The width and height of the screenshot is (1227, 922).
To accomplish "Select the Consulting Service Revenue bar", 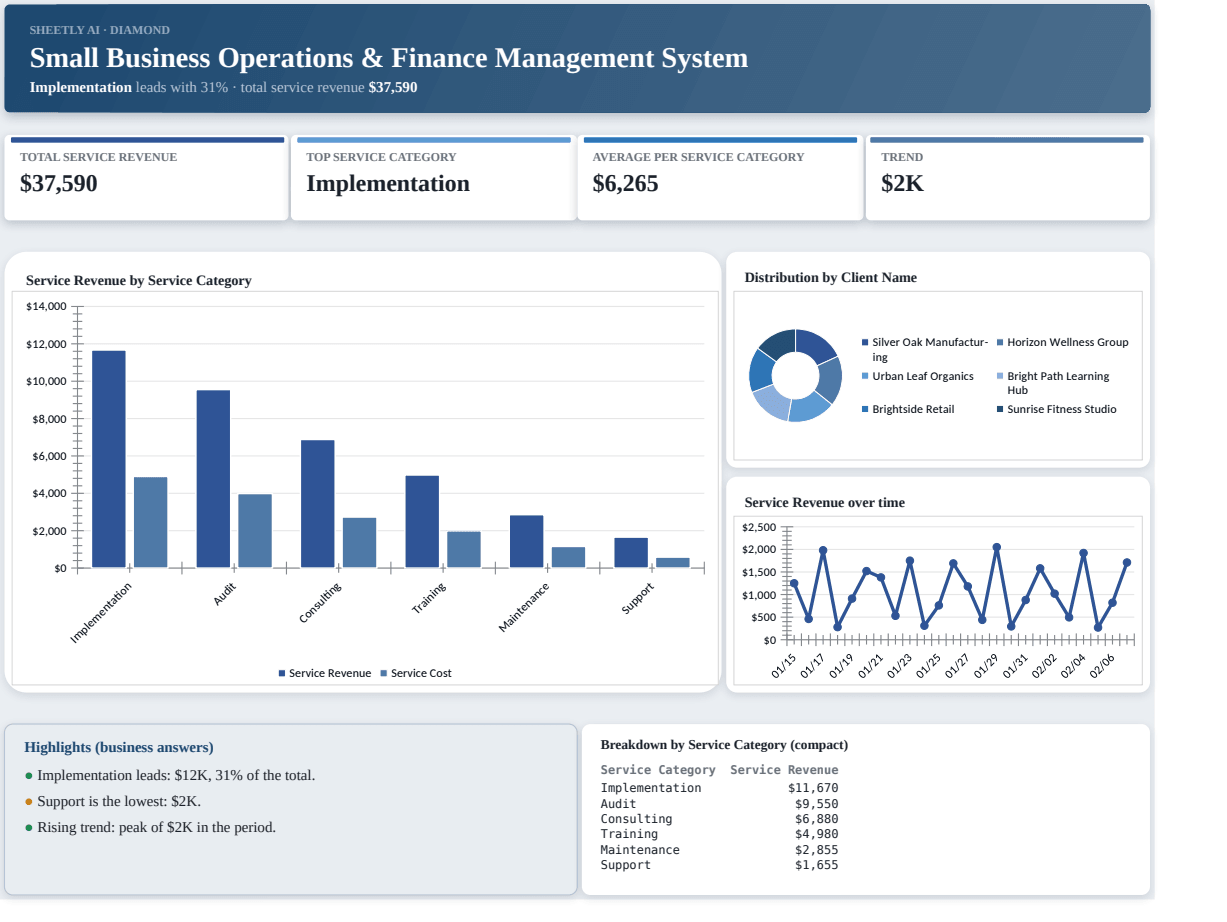I will (x=318, y=504).
